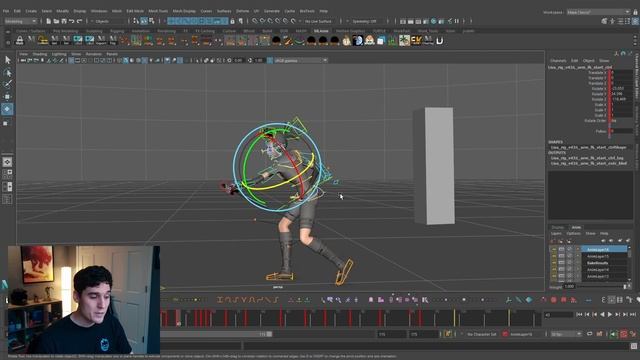Screen dimensions: 640x360
Task: Go to start of playback range
Action: click(x=579, y=314)
